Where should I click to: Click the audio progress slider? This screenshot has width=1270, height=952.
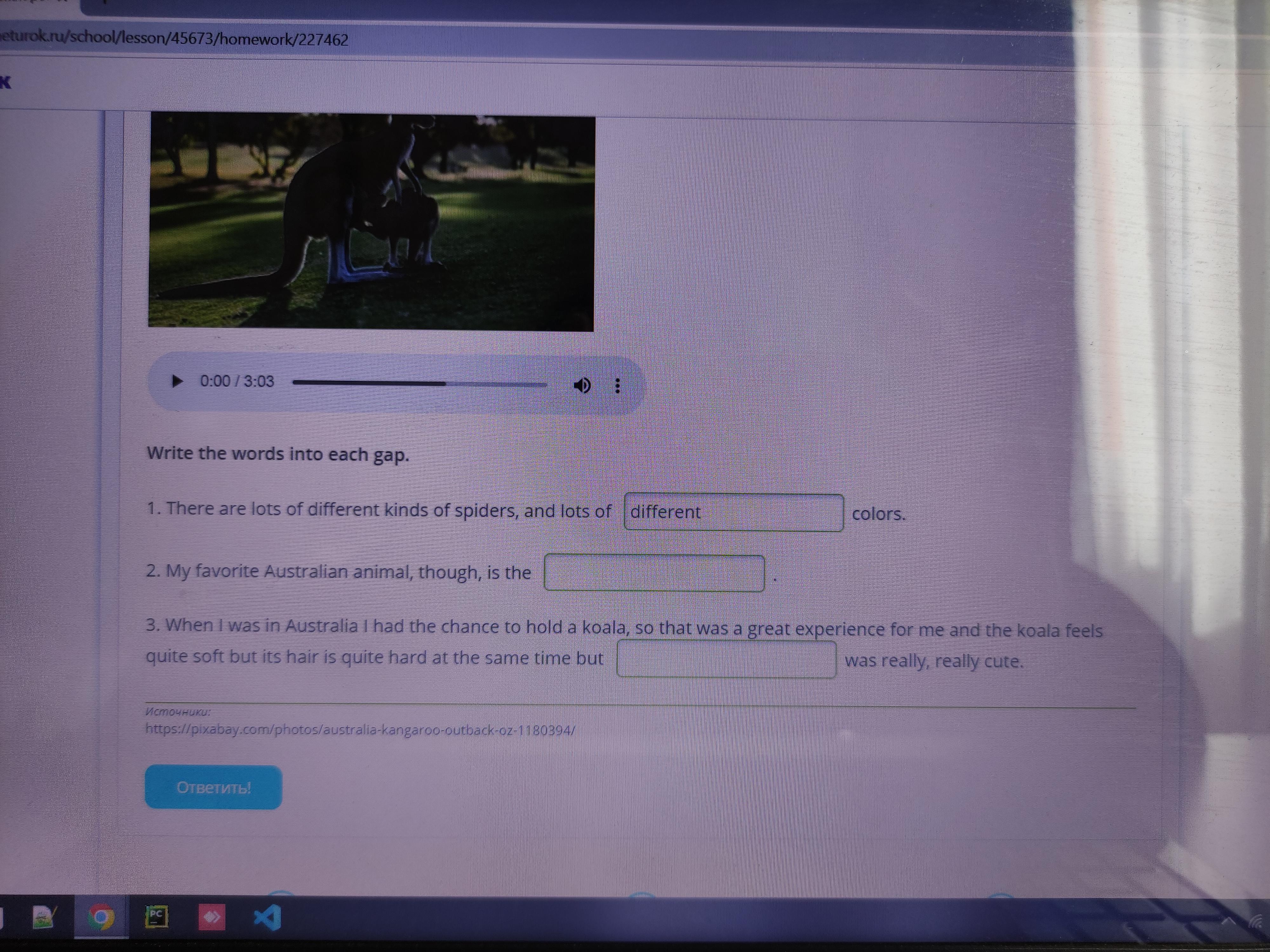[x=419, y=383]
